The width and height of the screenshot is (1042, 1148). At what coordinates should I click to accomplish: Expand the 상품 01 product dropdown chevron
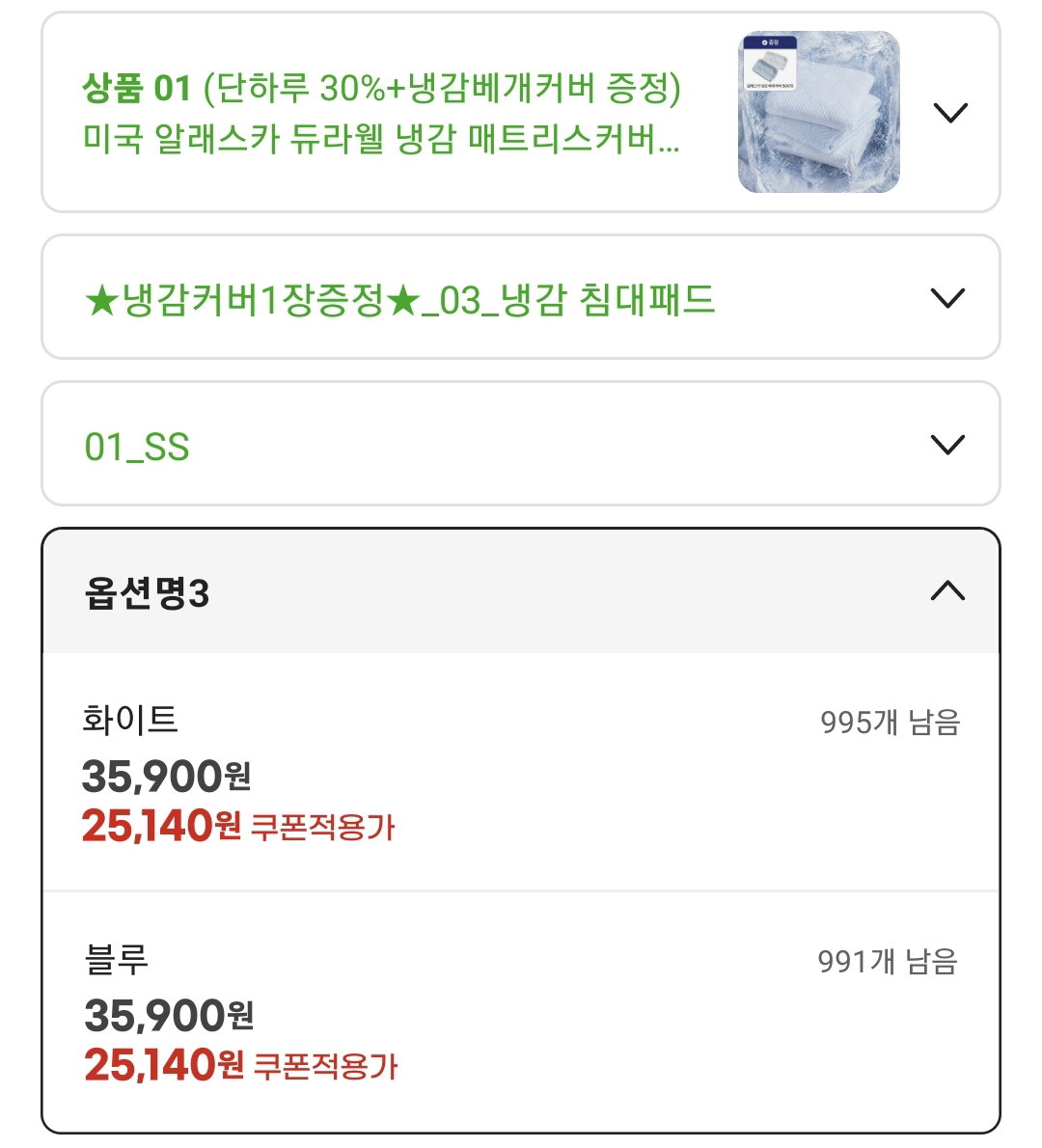[x=950, y=113]
